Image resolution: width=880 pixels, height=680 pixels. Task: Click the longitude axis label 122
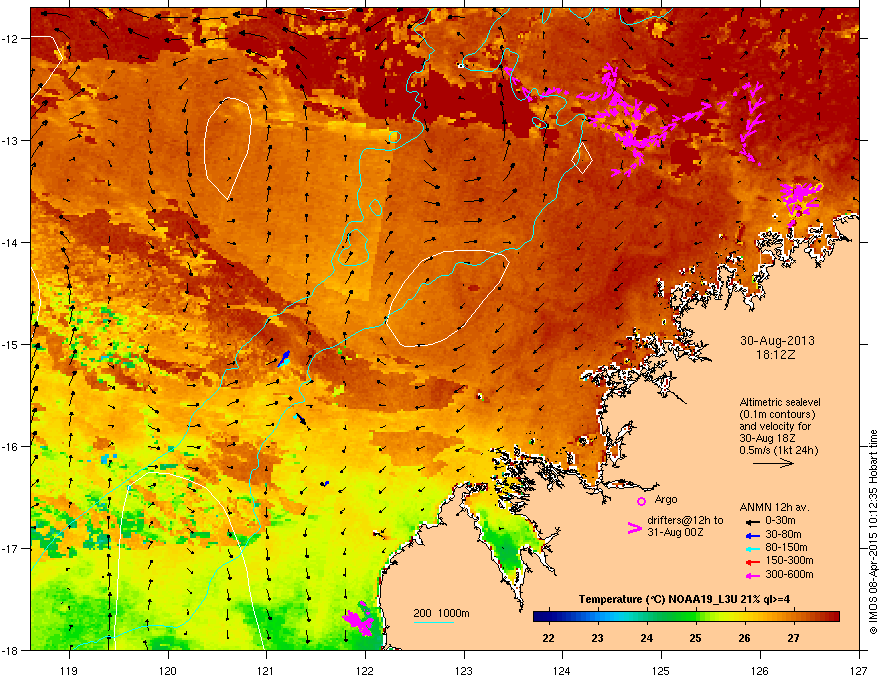(x=365, y=670)
